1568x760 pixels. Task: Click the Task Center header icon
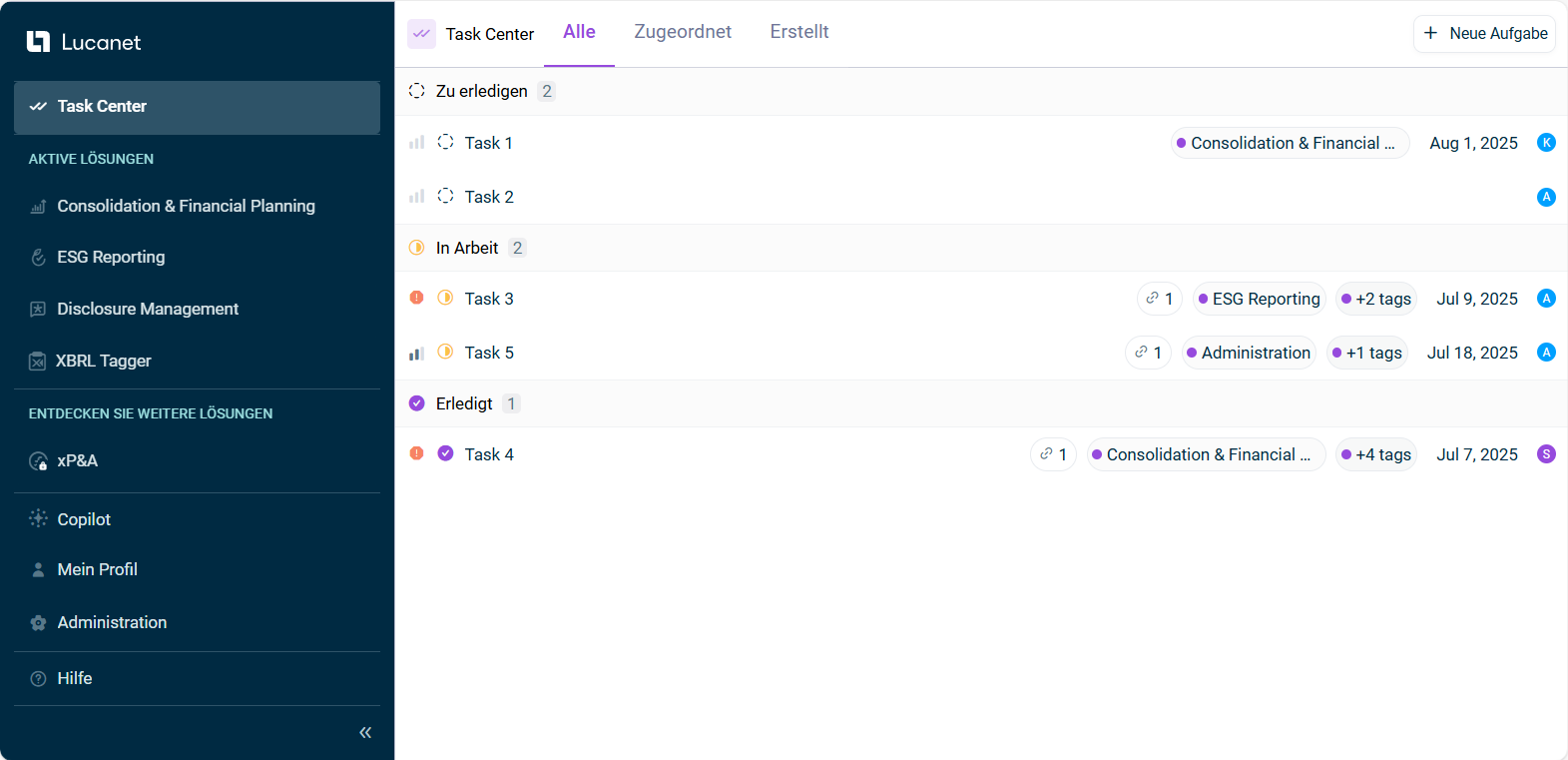point(421,34)
